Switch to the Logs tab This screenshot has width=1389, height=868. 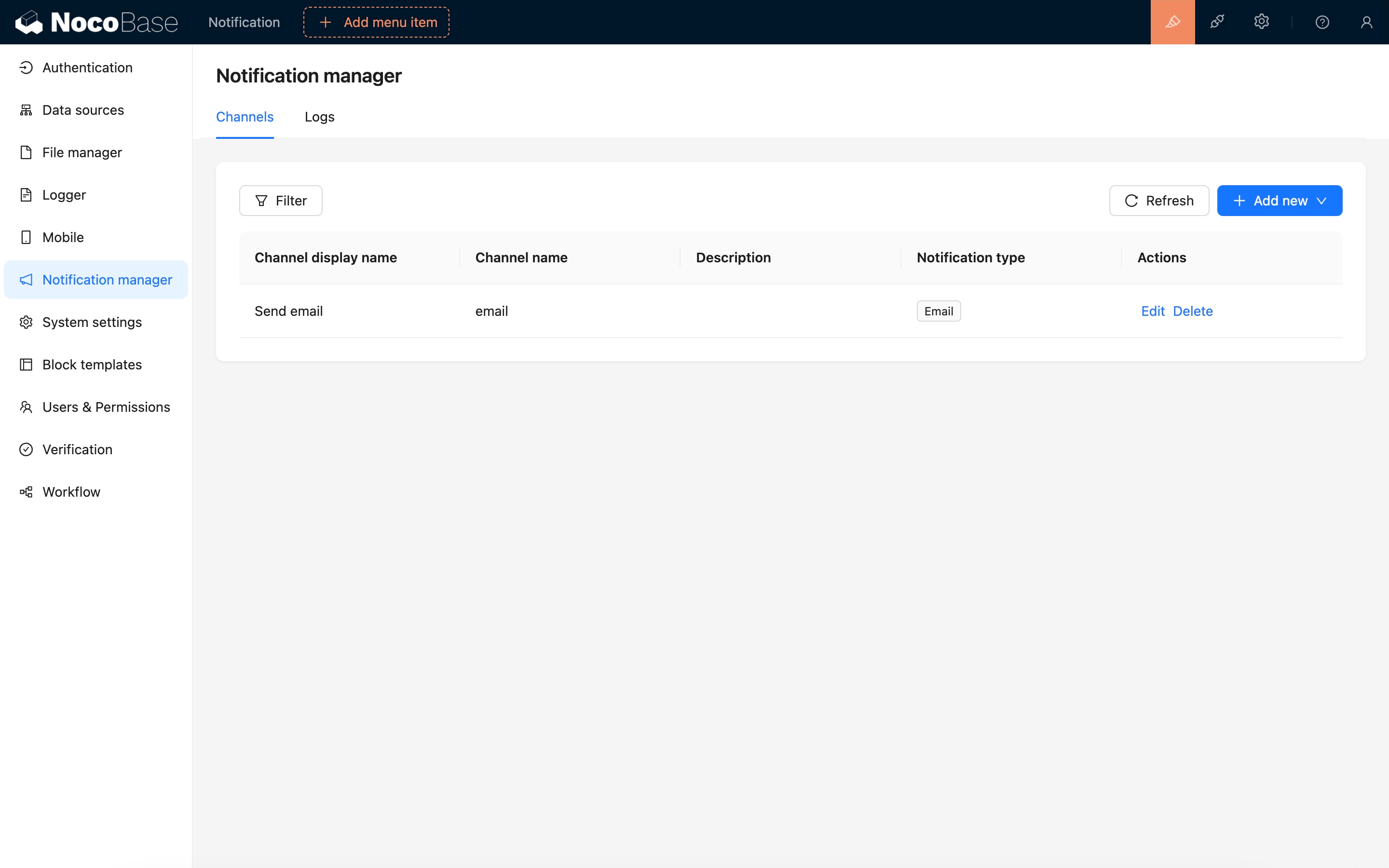(x=319, y=117)
